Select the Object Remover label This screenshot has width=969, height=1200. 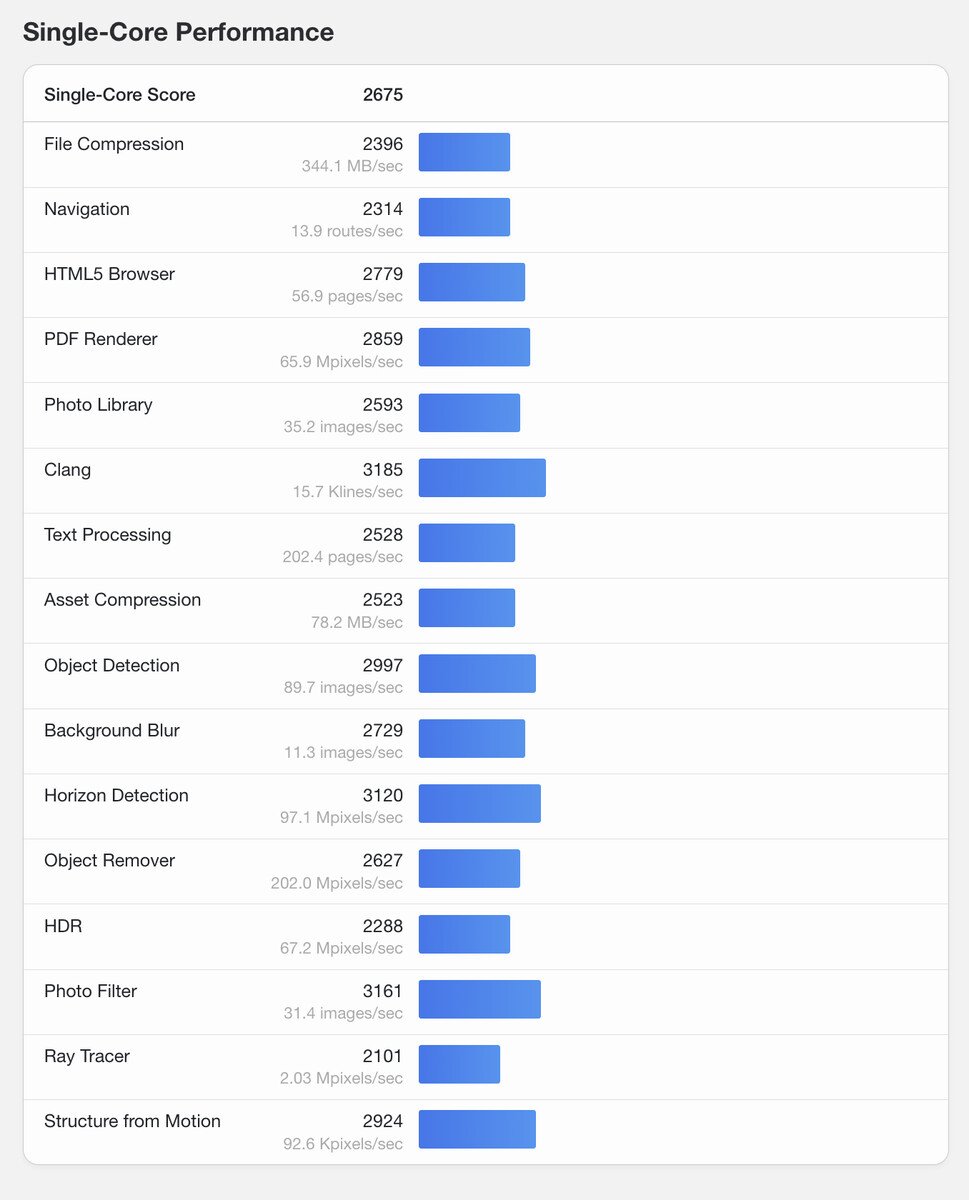(x=110, y=861)
